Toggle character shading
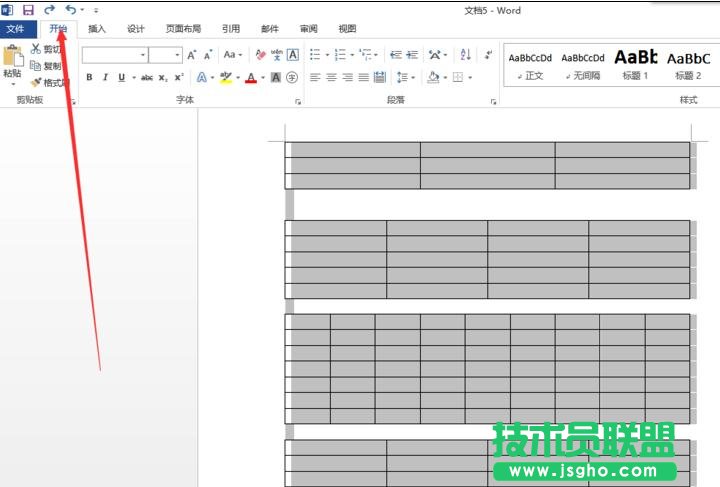Screen dimensions: 720x487 (276, 78)
